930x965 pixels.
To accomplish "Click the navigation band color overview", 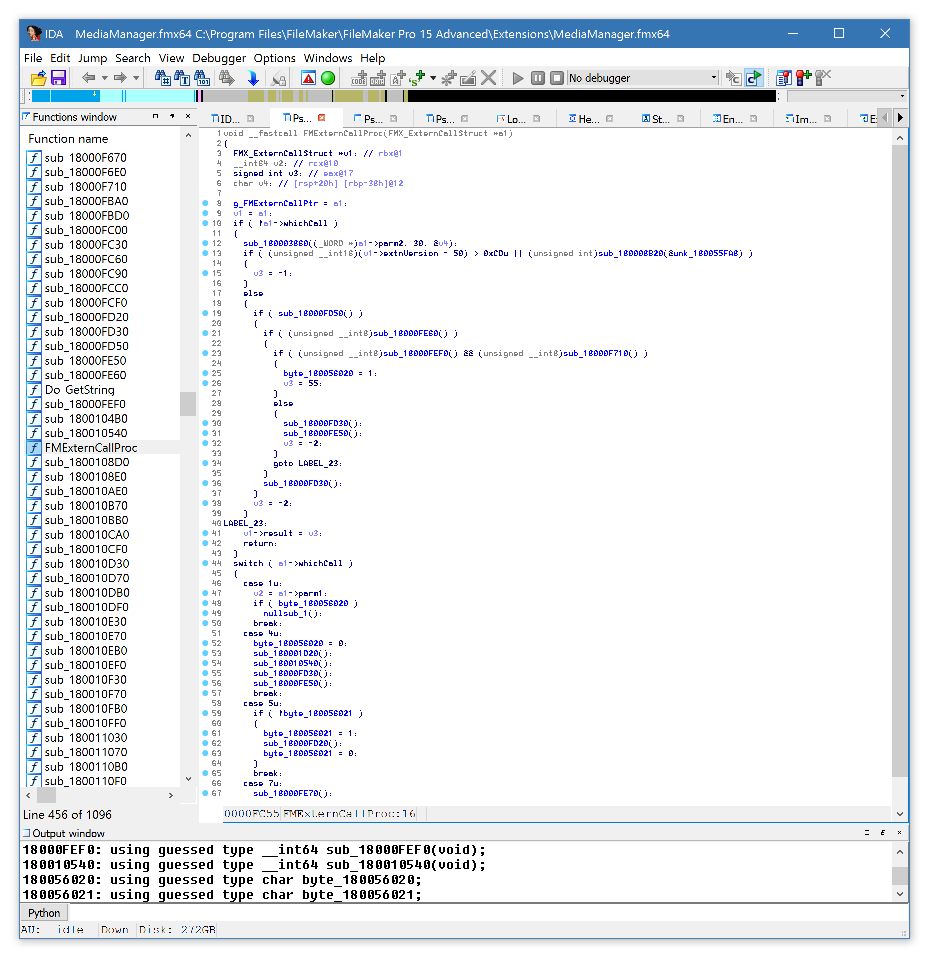I will pyautogui.click(x=404, y=96).
